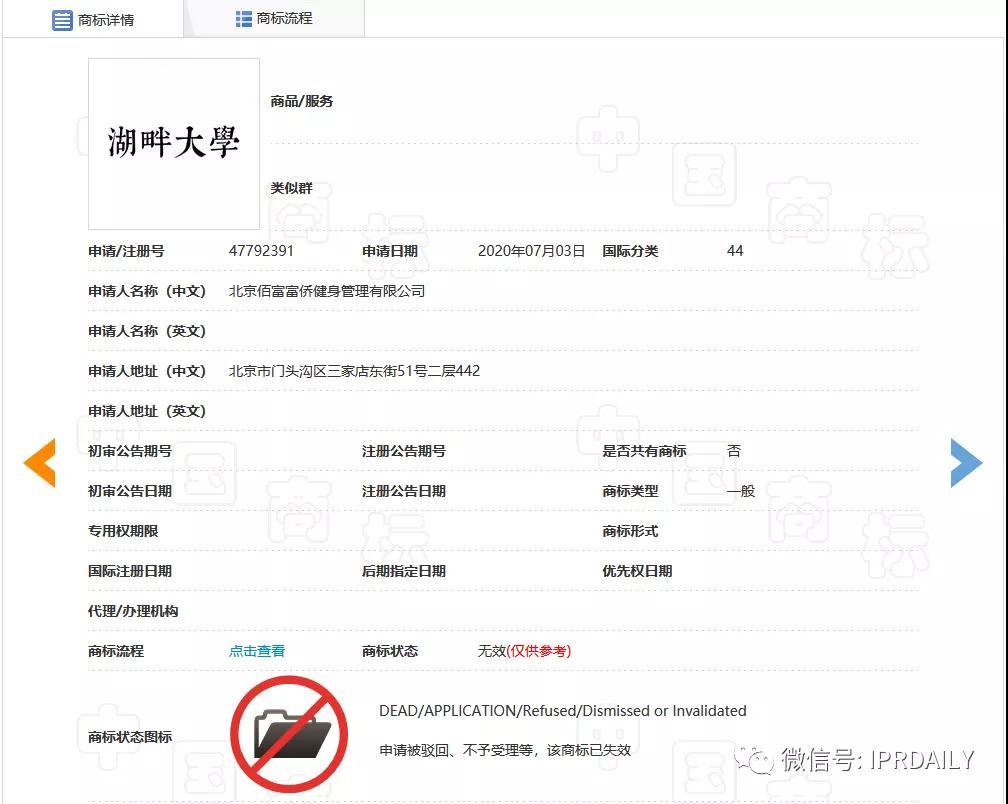
Task: Click the 是否共有商标 label
Action: pyautogui.click(x=644, y=451)
